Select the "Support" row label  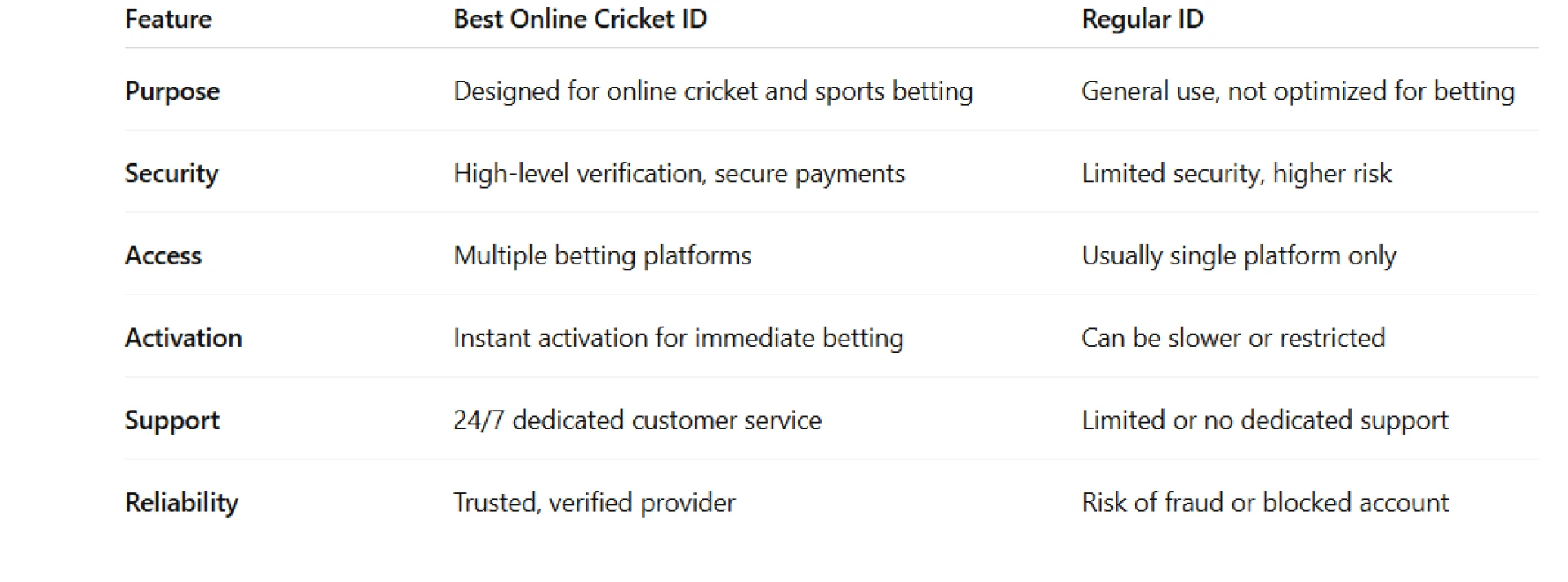tap(172, 420)
